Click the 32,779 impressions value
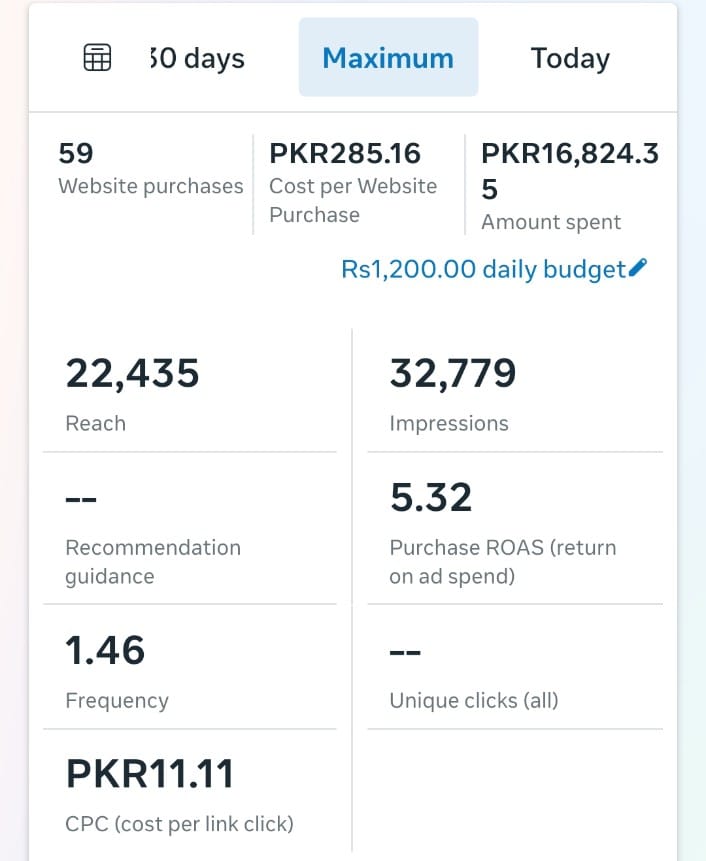The height and width of the screenshot is (861, 706). [453, 373]
